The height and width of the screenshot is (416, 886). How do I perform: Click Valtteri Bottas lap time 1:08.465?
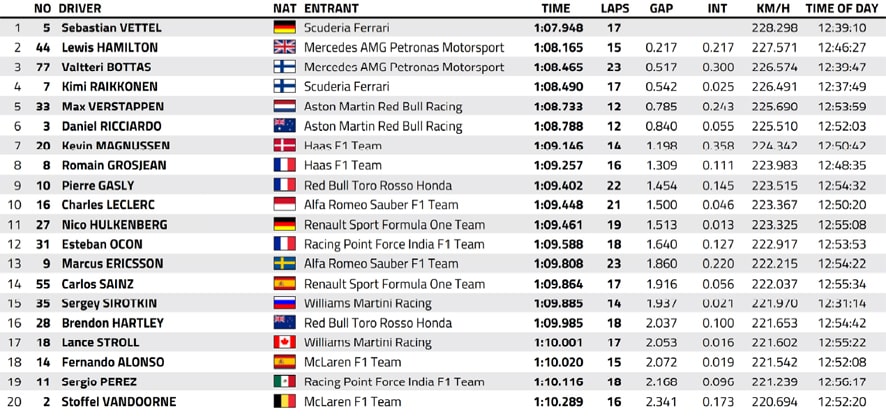pyautogui.click(x=558, y=67)
